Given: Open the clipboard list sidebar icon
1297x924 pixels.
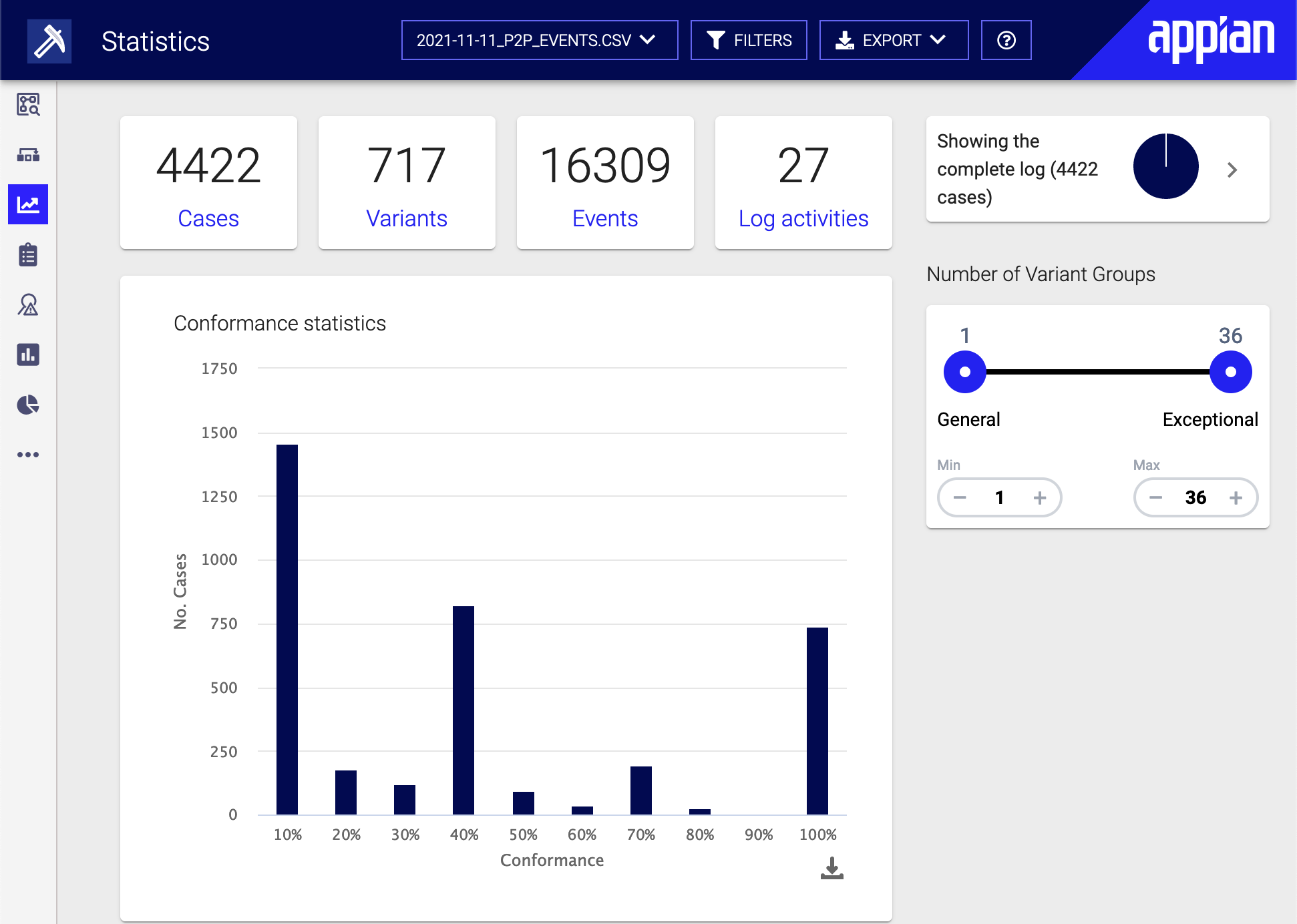Looking at the screenshot, I should pyautogui.click(x=28, y=254).
